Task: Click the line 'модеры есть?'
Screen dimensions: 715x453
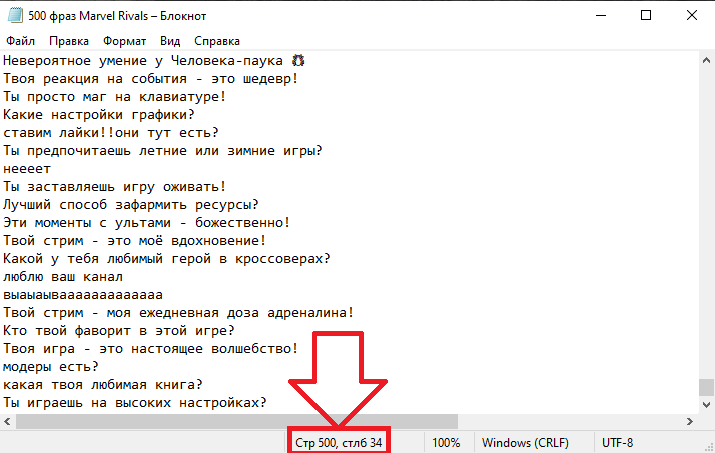Action: click(x=51, y=367)
